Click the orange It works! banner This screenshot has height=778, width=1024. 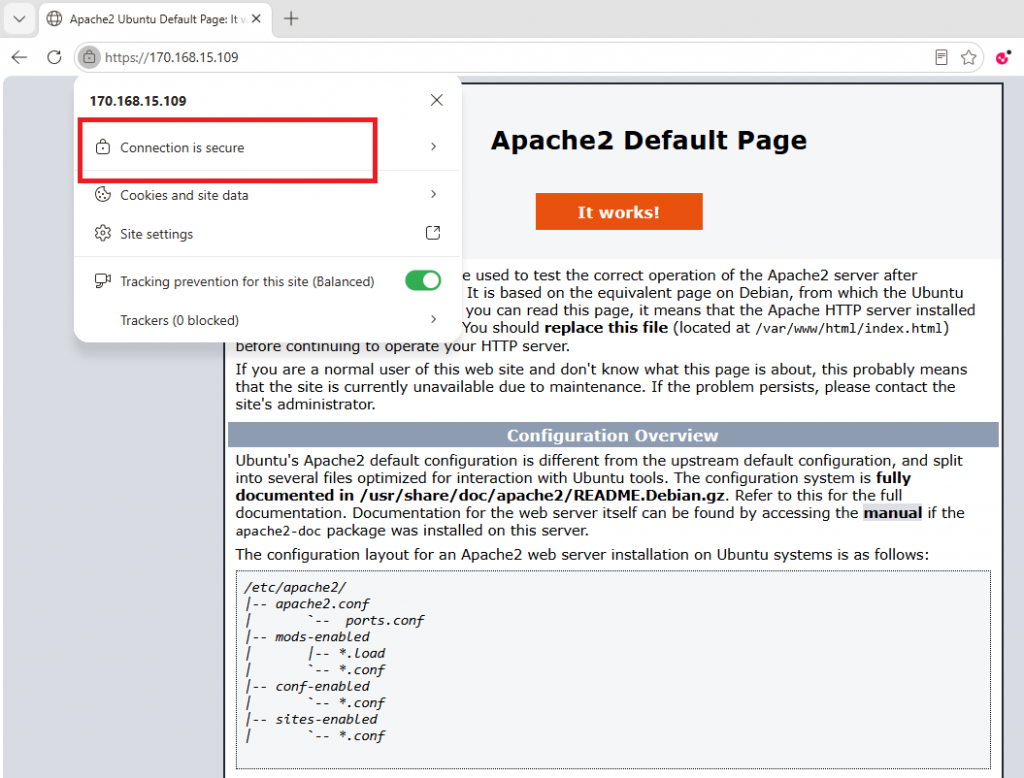pos(619,212)
